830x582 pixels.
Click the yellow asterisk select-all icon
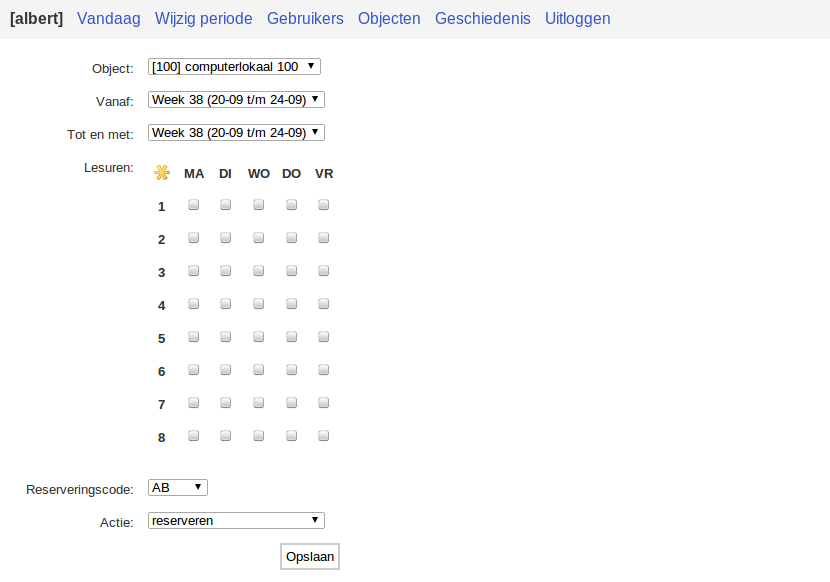coord(161,173)
